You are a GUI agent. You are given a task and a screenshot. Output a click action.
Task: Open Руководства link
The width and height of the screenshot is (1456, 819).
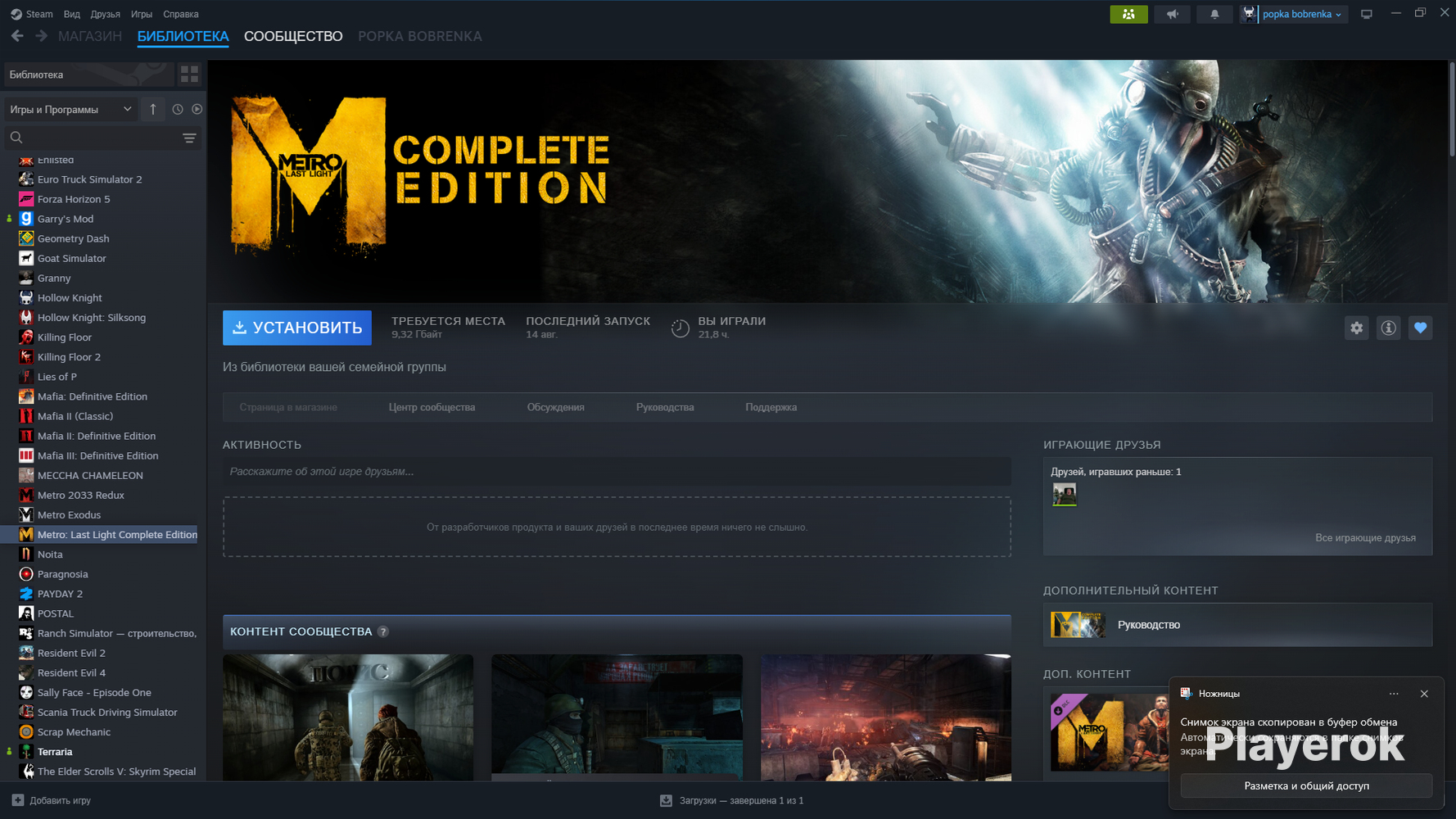[665, 407]
